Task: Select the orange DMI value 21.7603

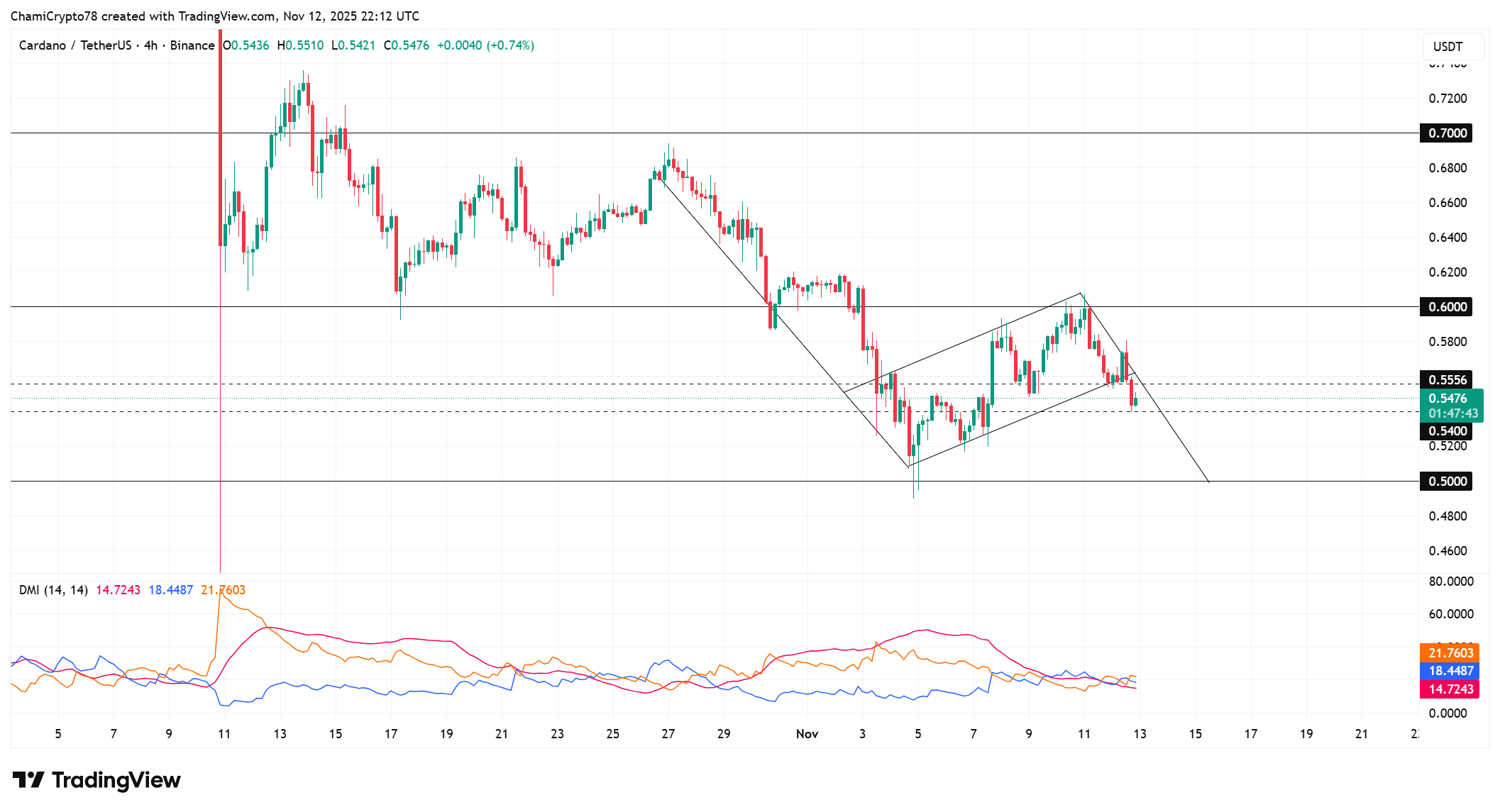Action: point(224,589)
